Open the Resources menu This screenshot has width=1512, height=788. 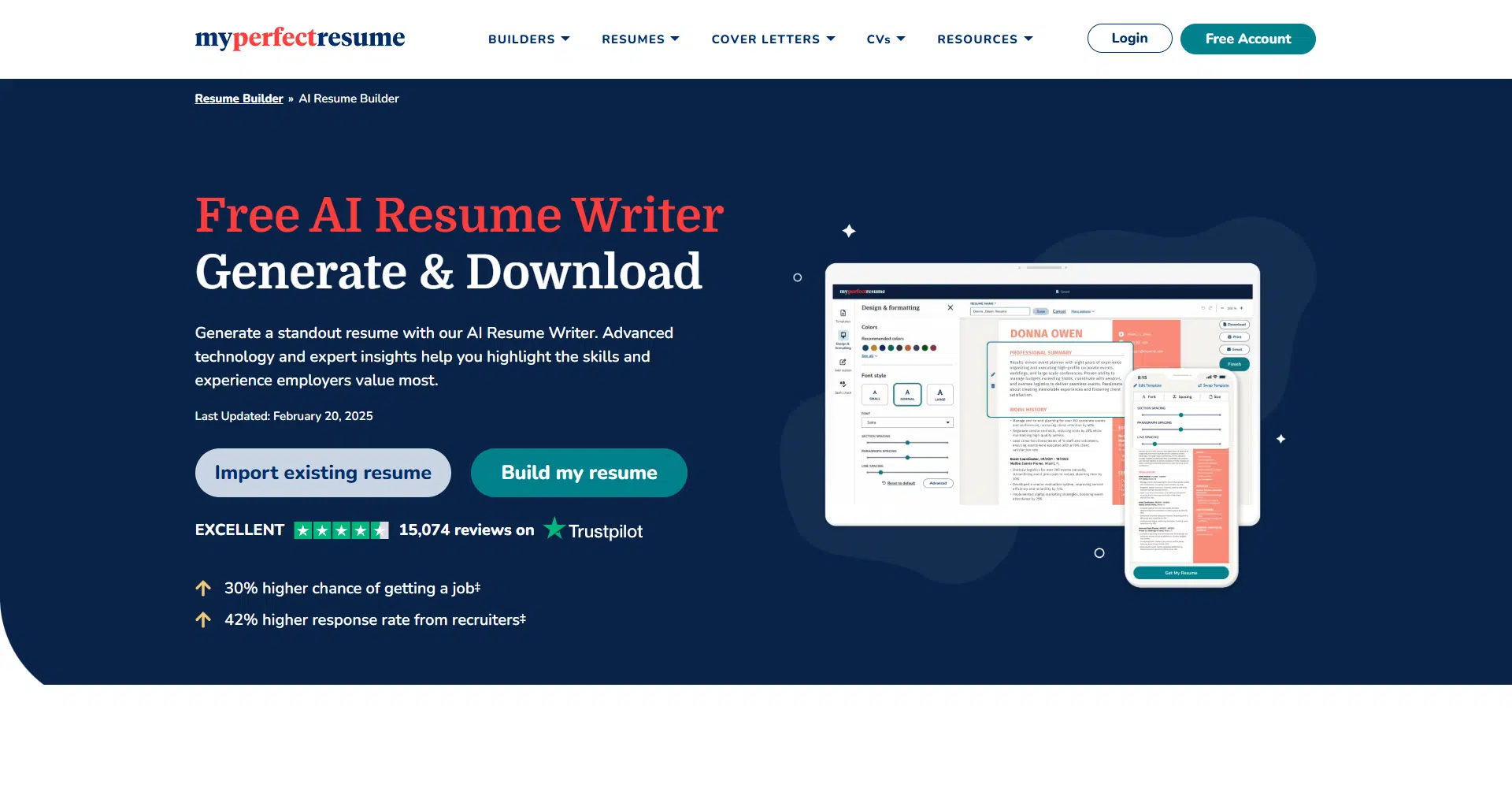[984, 39]
